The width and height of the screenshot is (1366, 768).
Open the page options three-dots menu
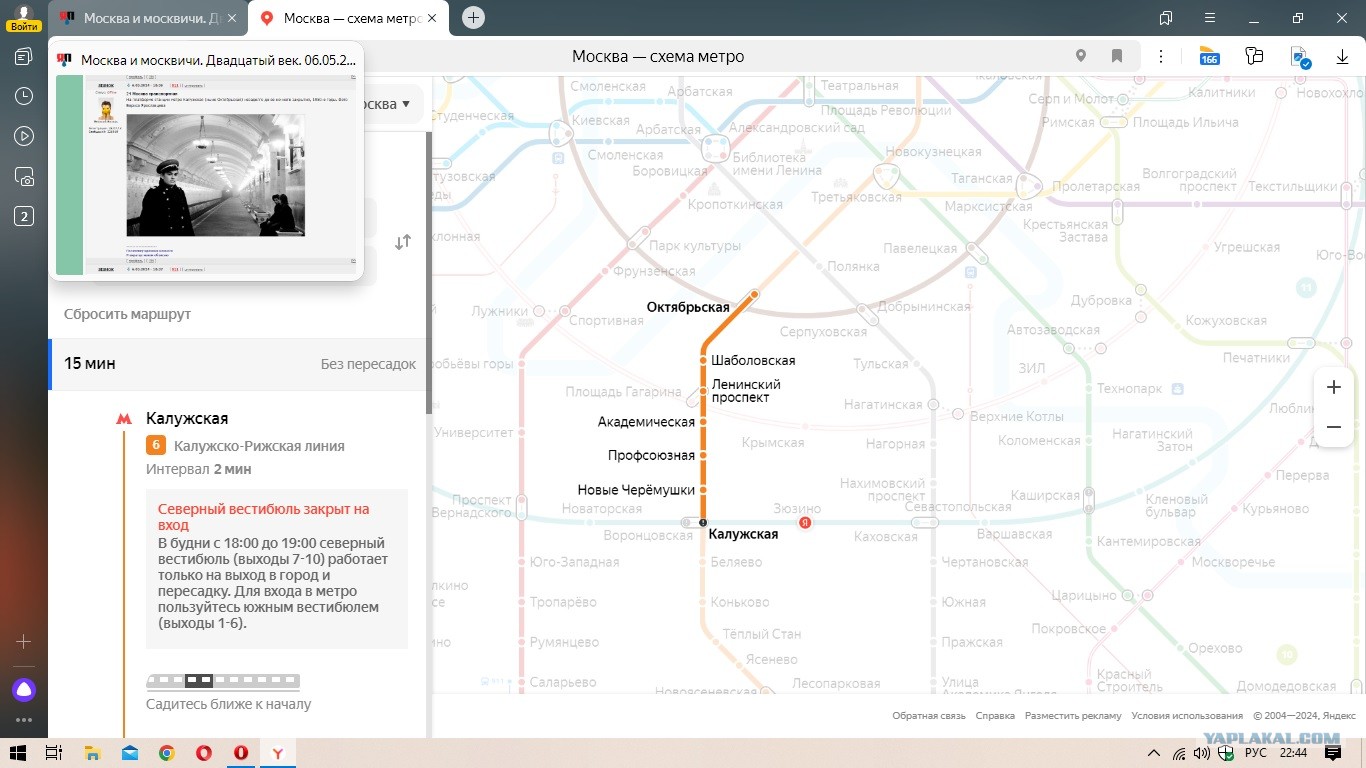(1161, 56)
